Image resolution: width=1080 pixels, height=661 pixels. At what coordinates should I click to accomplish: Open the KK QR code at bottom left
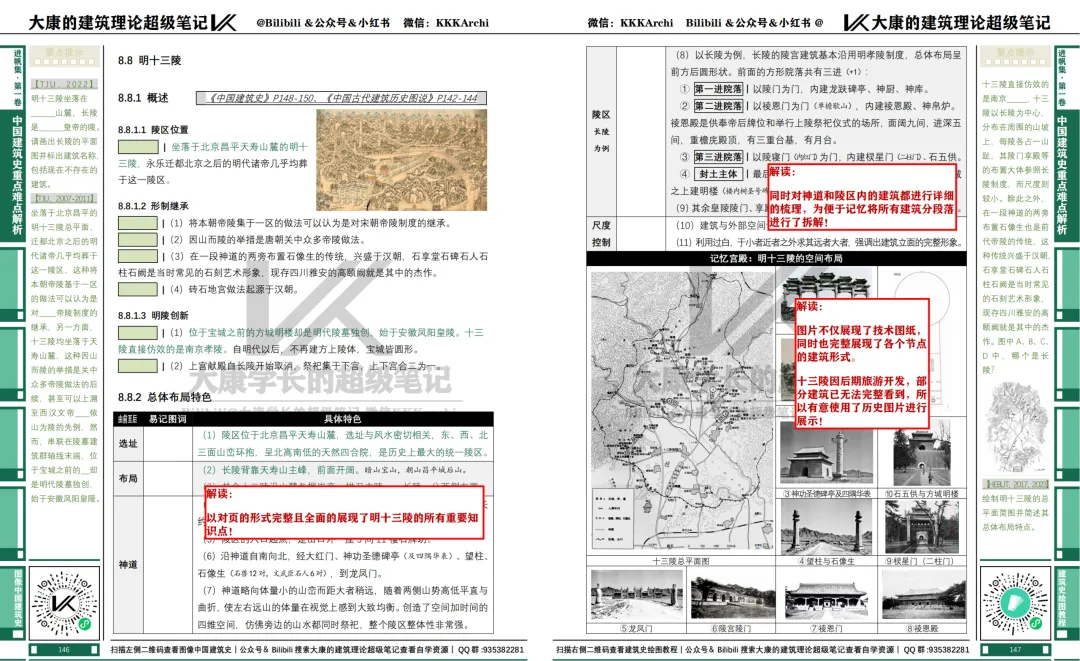(64, 603)
